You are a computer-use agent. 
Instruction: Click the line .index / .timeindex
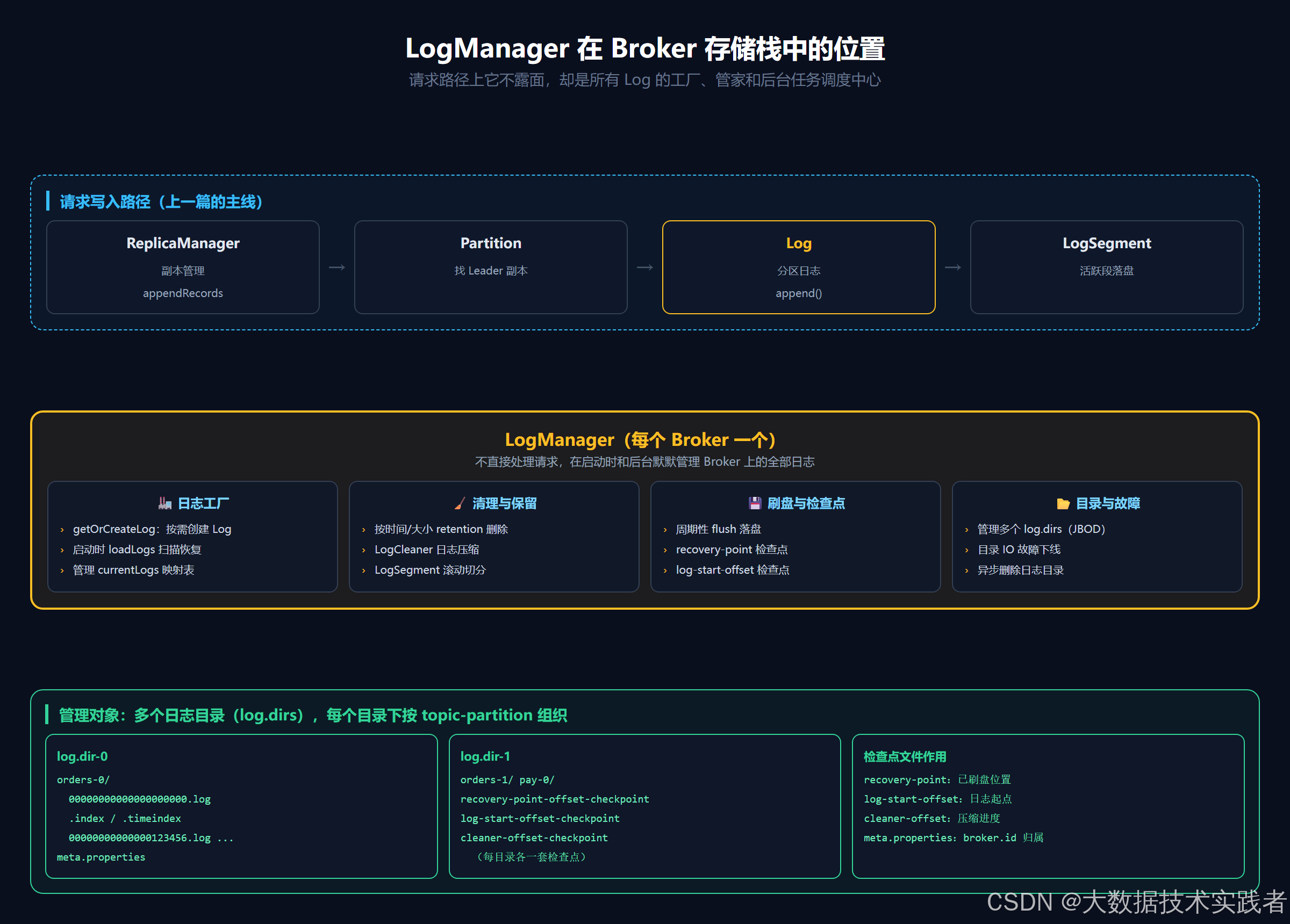click(x=125, y=818)
